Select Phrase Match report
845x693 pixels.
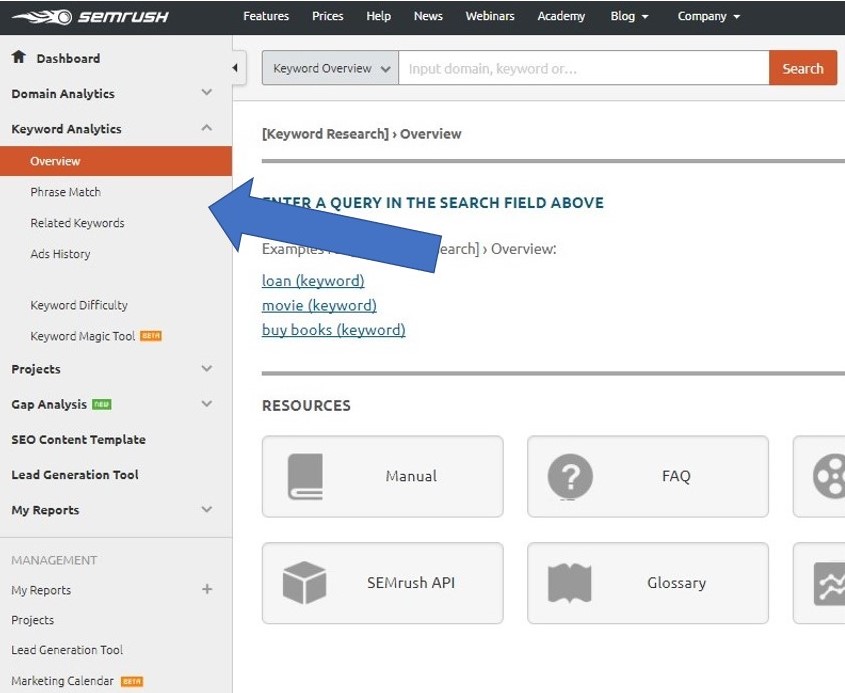point(66,192)
